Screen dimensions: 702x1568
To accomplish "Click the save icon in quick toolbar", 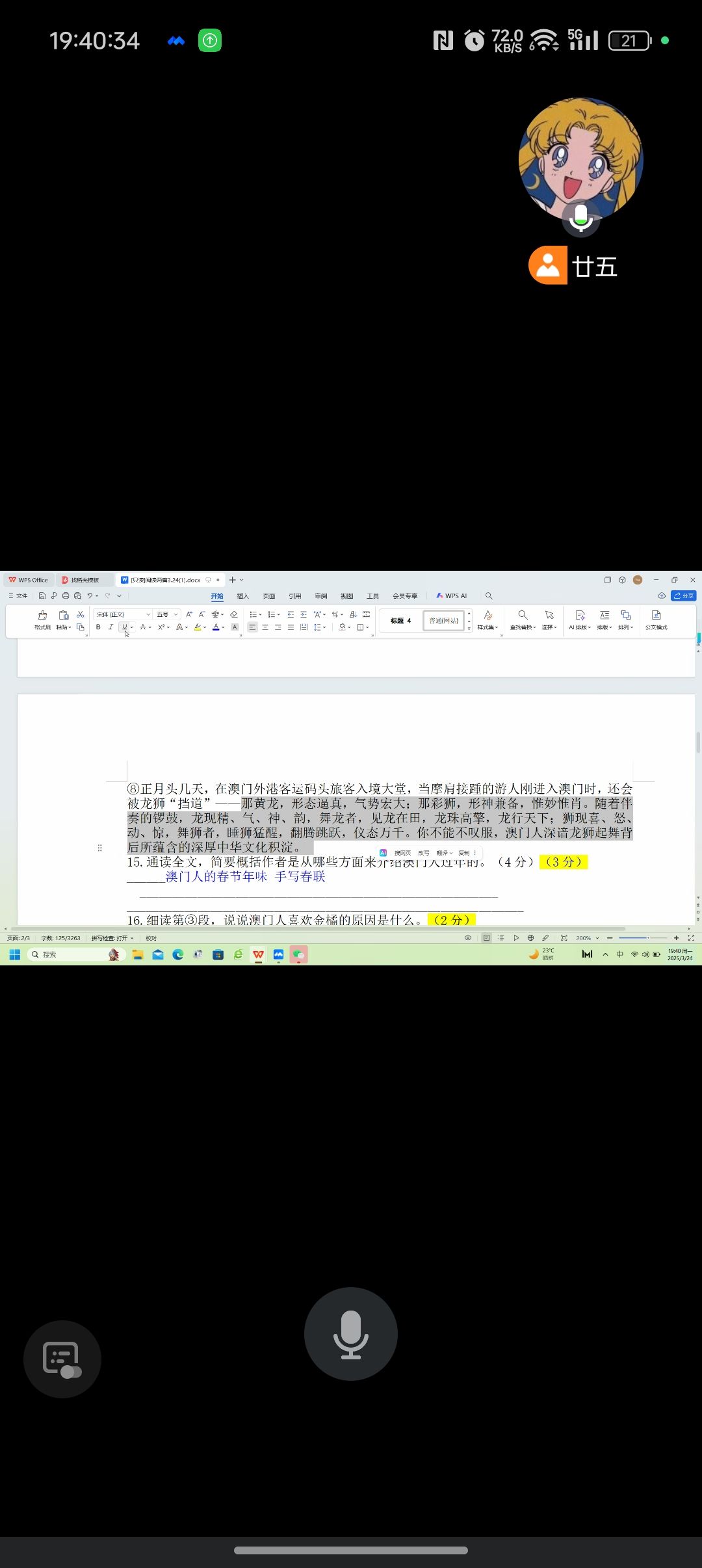I will click(x=42, y=595).
